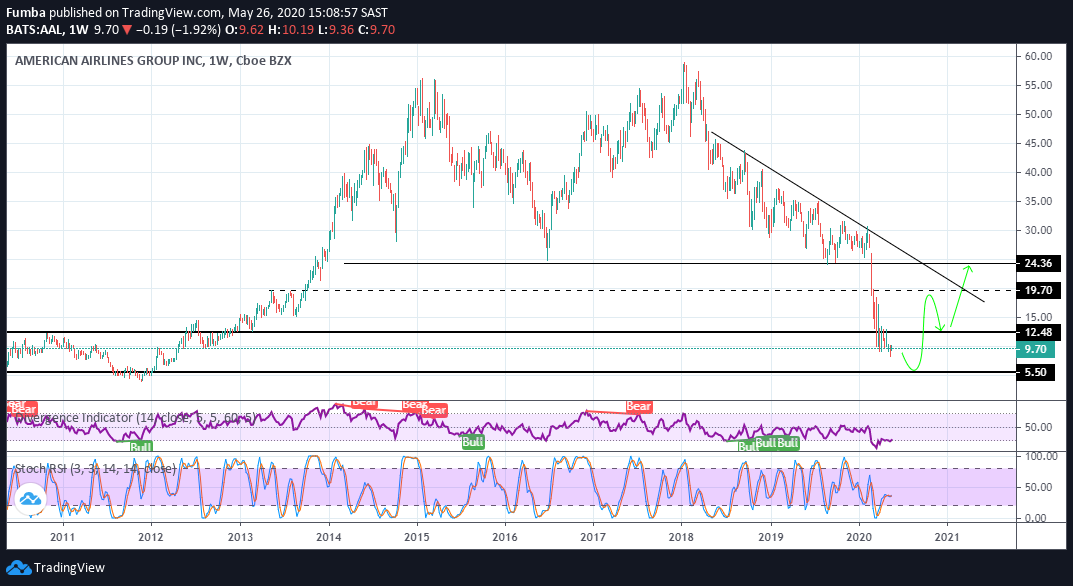Click the Stoch RSI (3, 3, 14, 14, close) legend
Viewport: 1073px width, 586px height.
(x=95, y=469)
